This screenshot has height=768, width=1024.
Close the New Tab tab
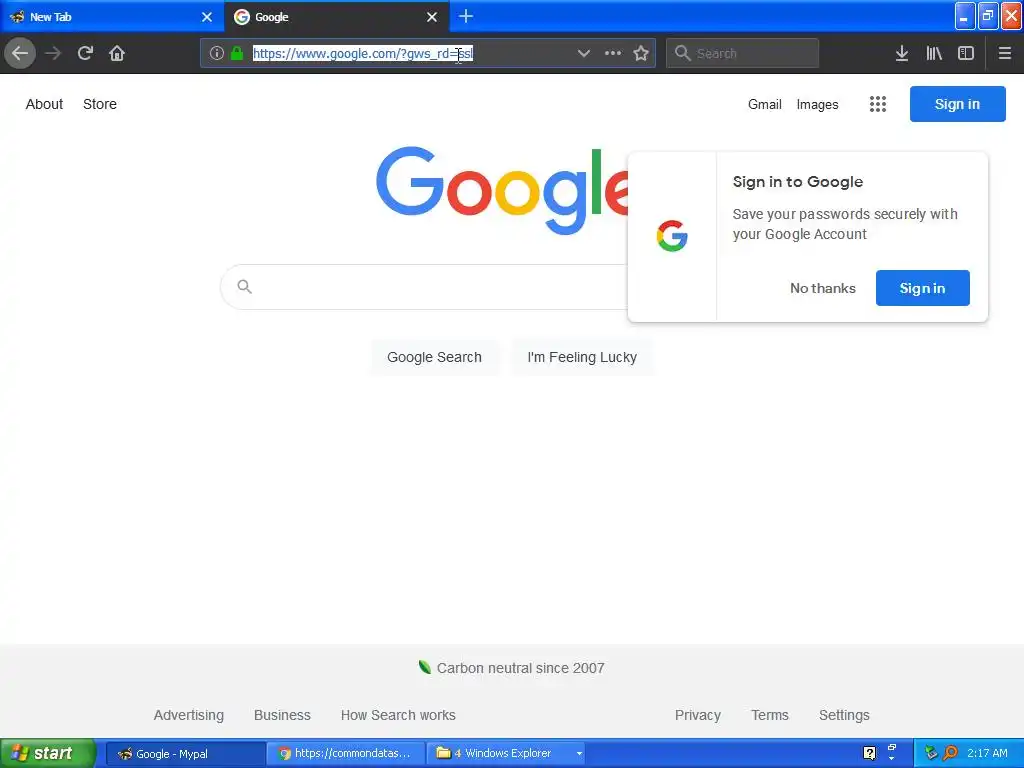[x=207, y=17]
